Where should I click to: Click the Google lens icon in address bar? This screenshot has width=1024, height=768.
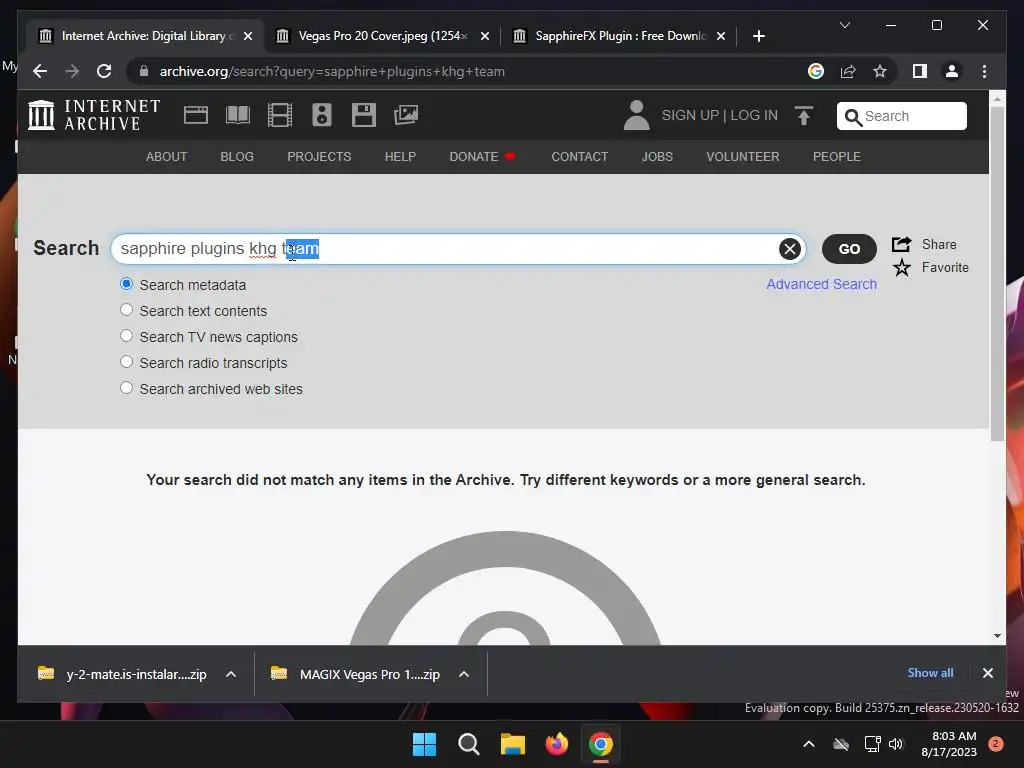pos(816,71)
